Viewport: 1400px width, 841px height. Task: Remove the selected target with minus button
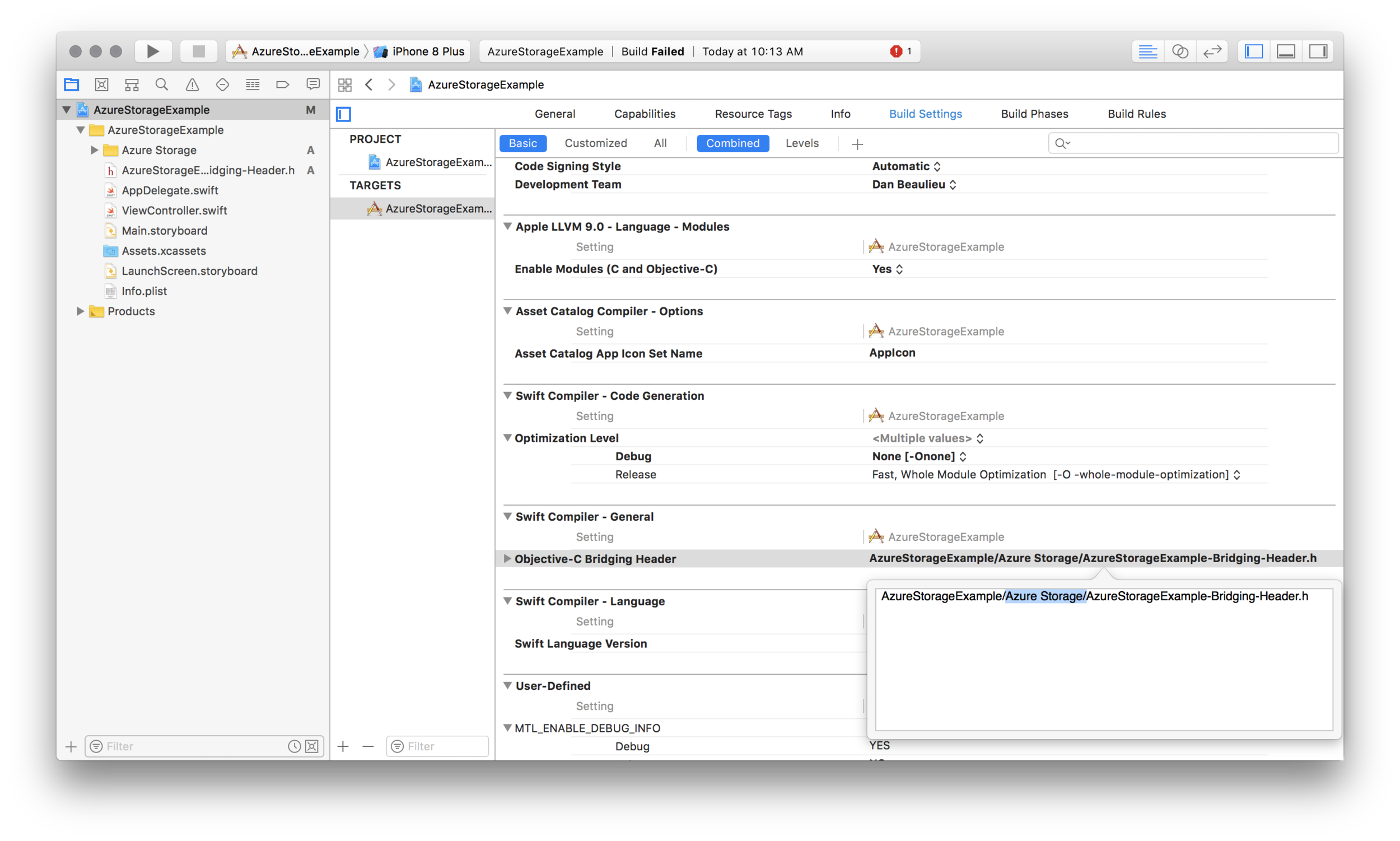368,746
